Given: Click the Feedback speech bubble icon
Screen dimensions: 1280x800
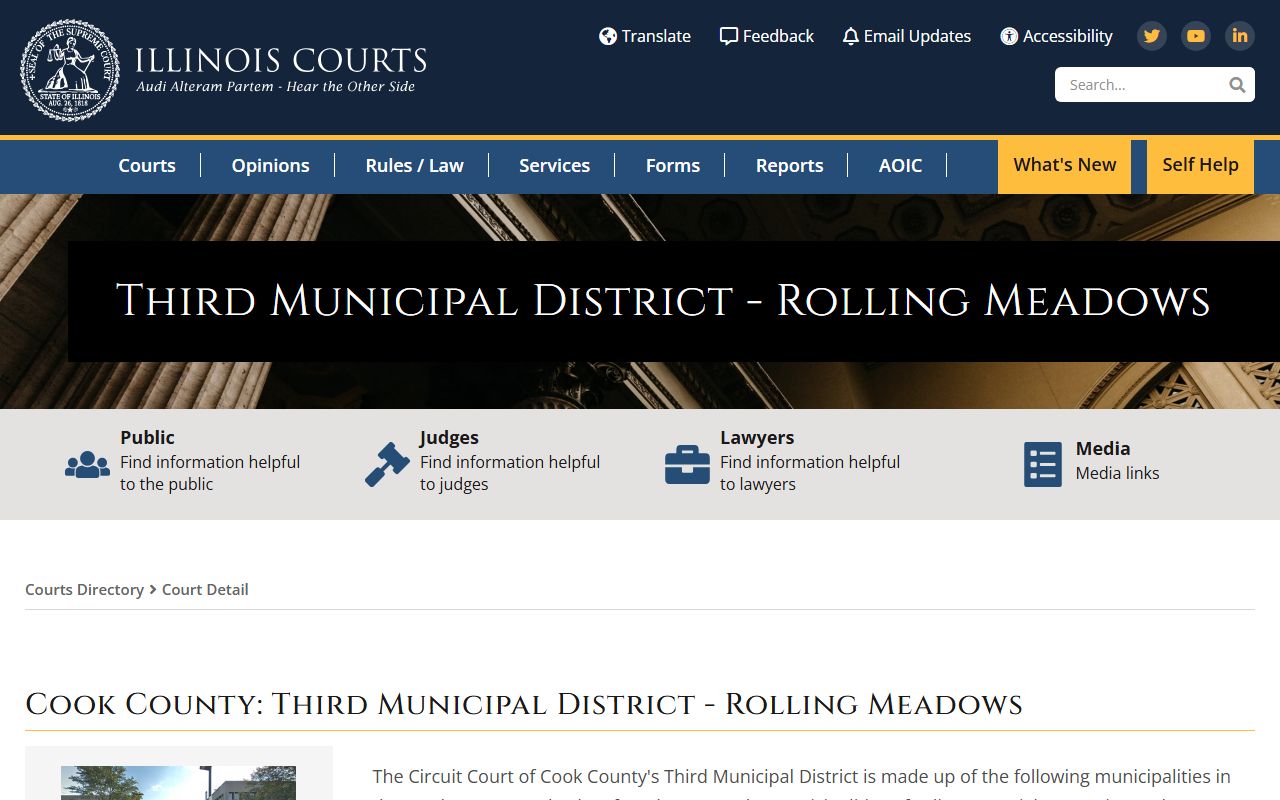Looking at the screenshot, I should pyautogui.click(x=729, y=36).
